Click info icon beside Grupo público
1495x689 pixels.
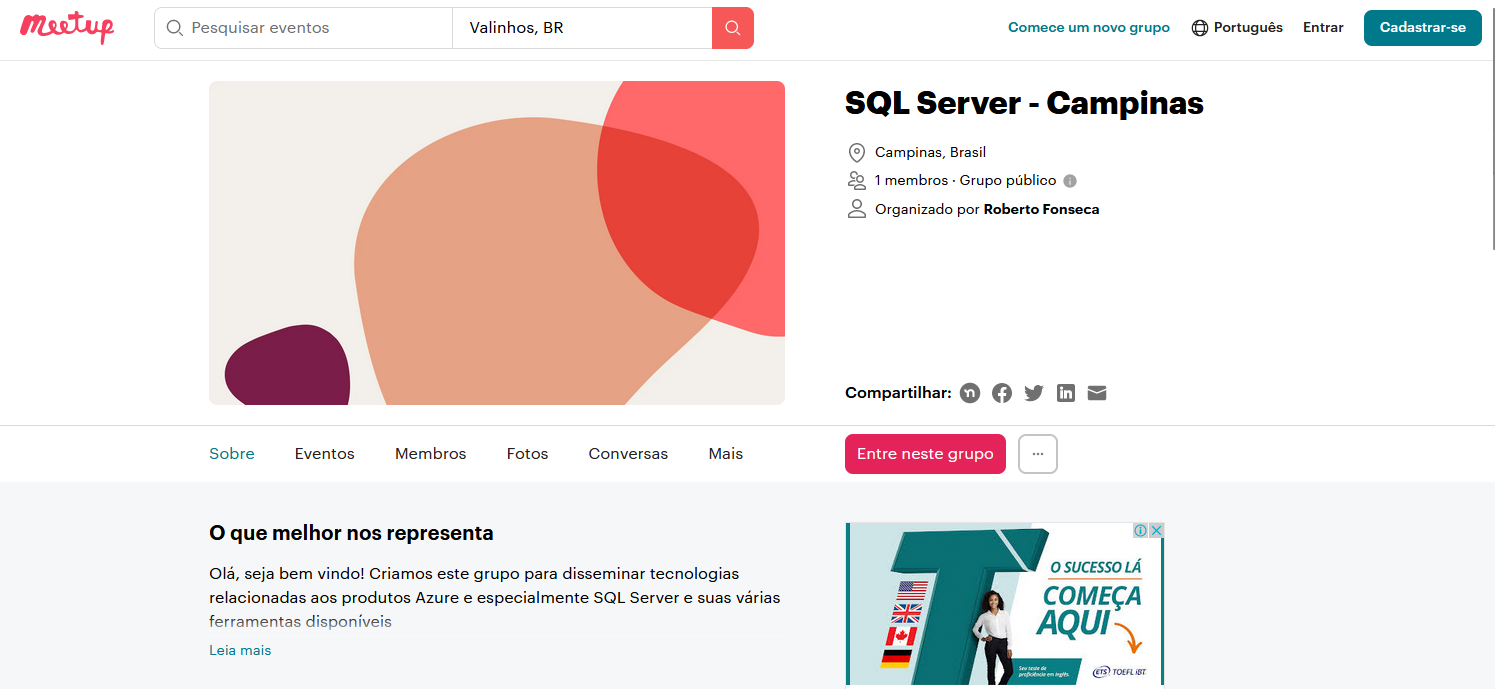(1070, 181)
